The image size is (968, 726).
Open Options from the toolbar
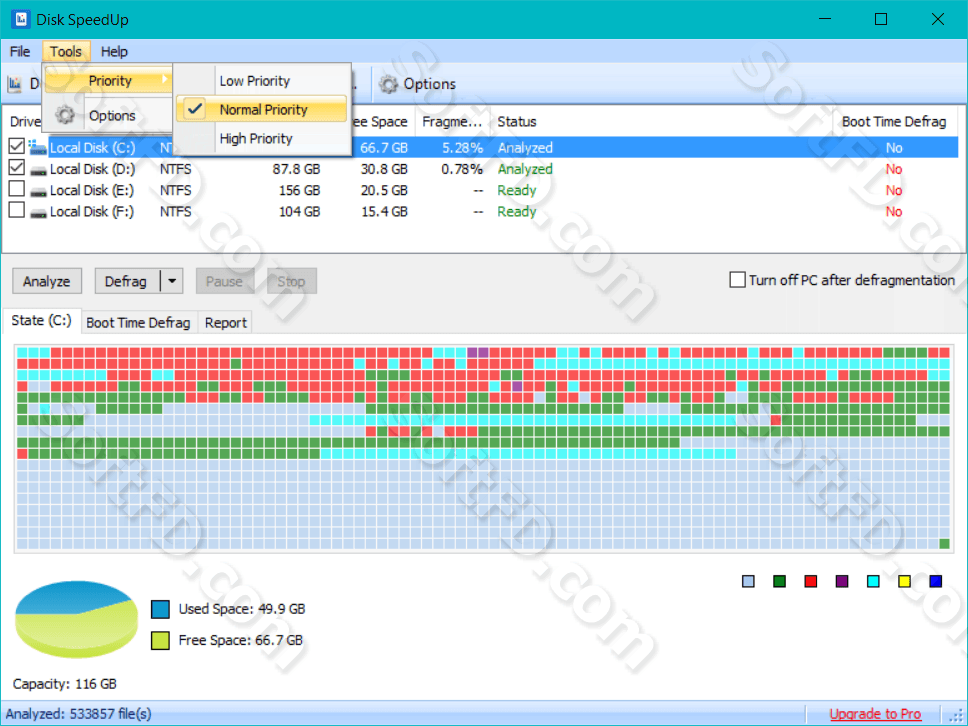(x=417, y=84)
